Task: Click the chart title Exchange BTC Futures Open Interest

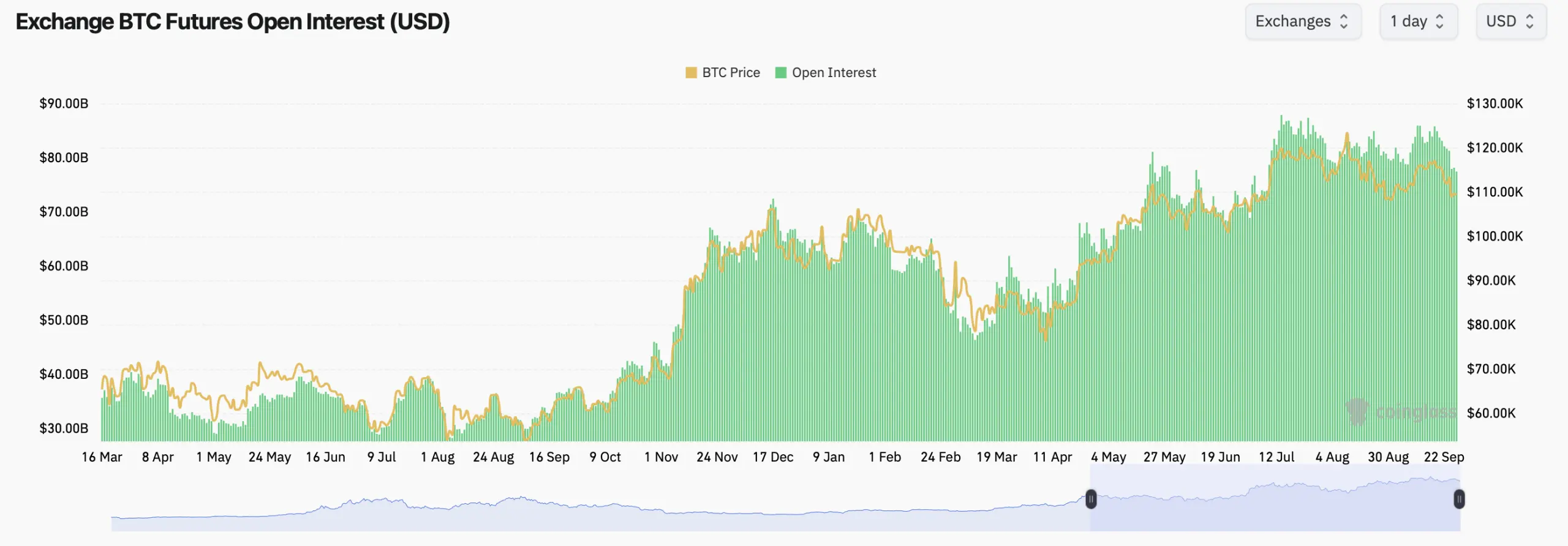Action: (233, 21)
